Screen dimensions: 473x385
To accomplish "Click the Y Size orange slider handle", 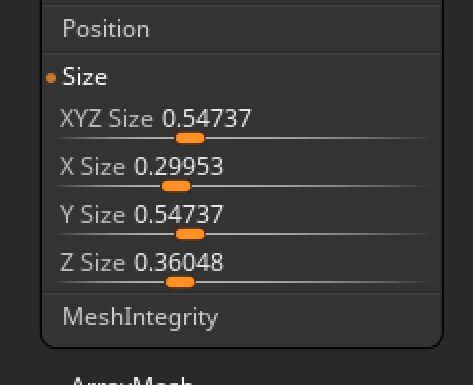I will tap(190, 234).
